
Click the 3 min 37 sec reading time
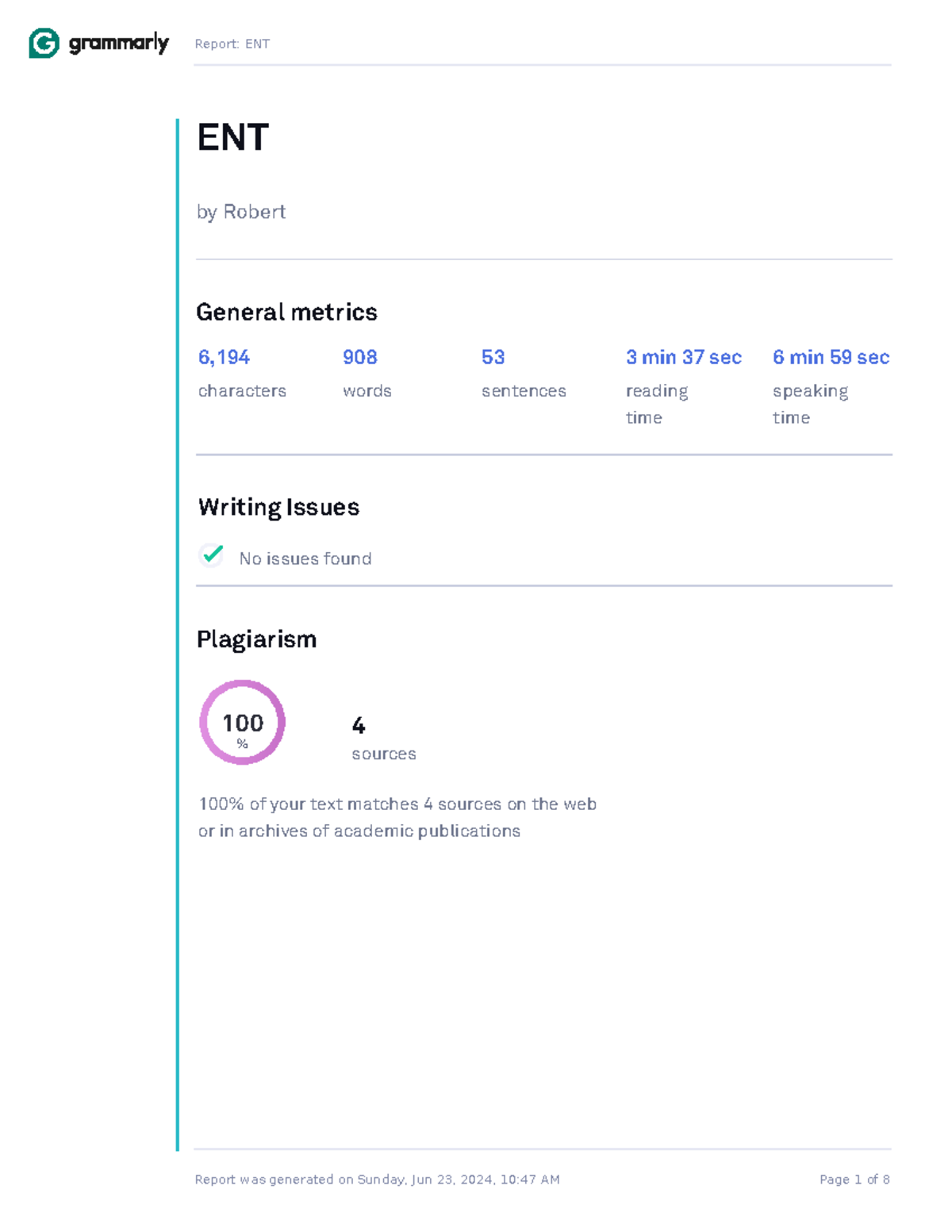pyautogui.click(x=683, y=358)
